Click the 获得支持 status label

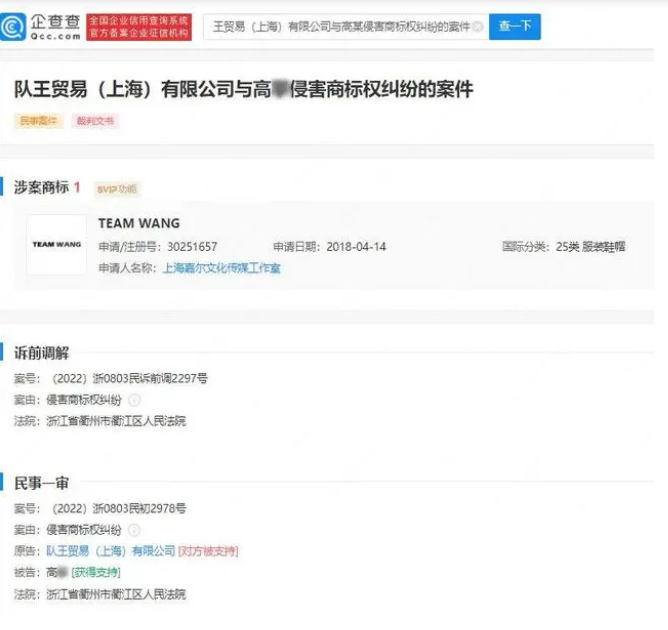tap(96, 572)
